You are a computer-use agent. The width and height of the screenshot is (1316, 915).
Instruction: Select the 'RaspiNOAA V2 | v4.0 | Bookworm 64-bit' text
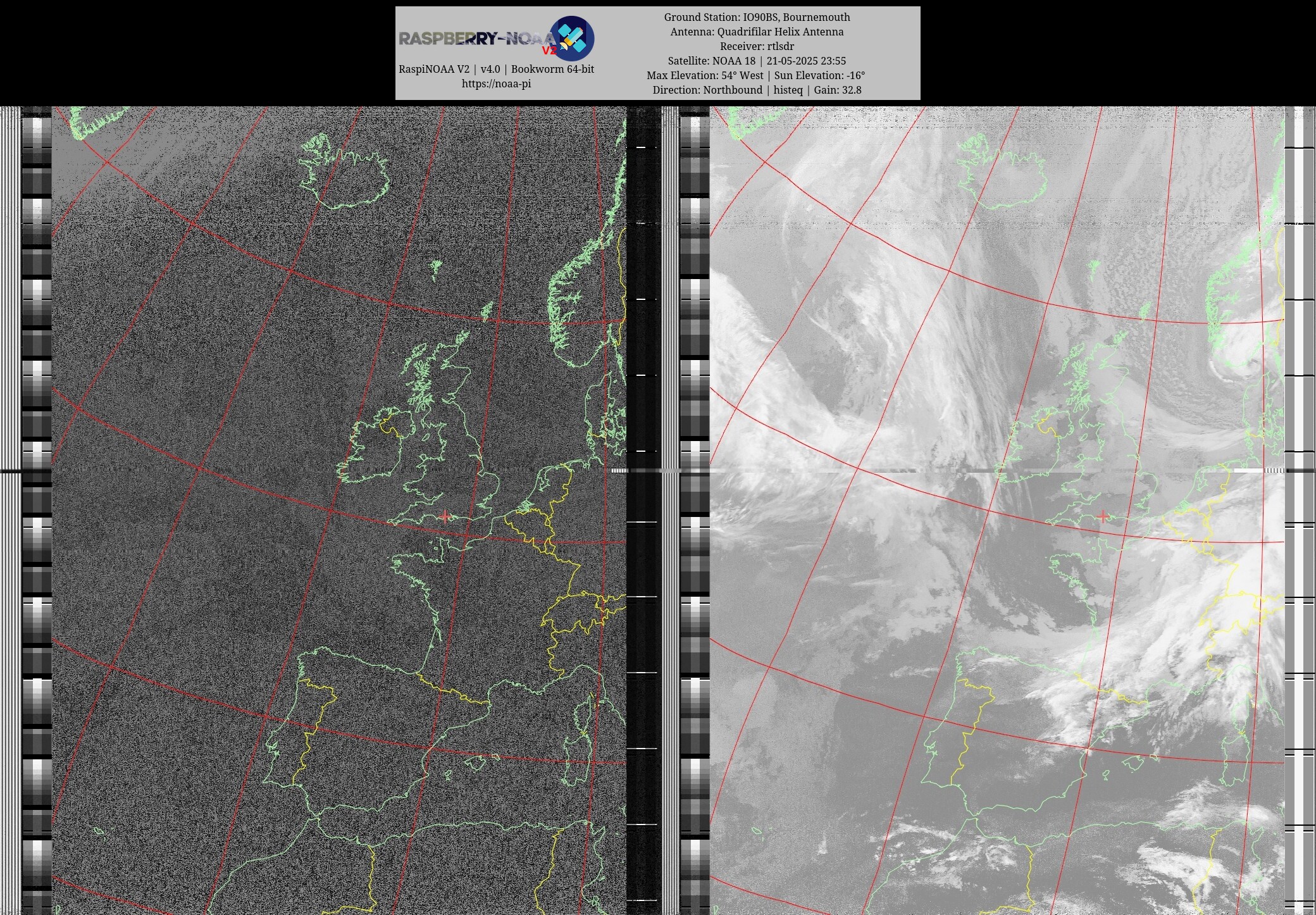pyautogui.click(x=496, y=69)
